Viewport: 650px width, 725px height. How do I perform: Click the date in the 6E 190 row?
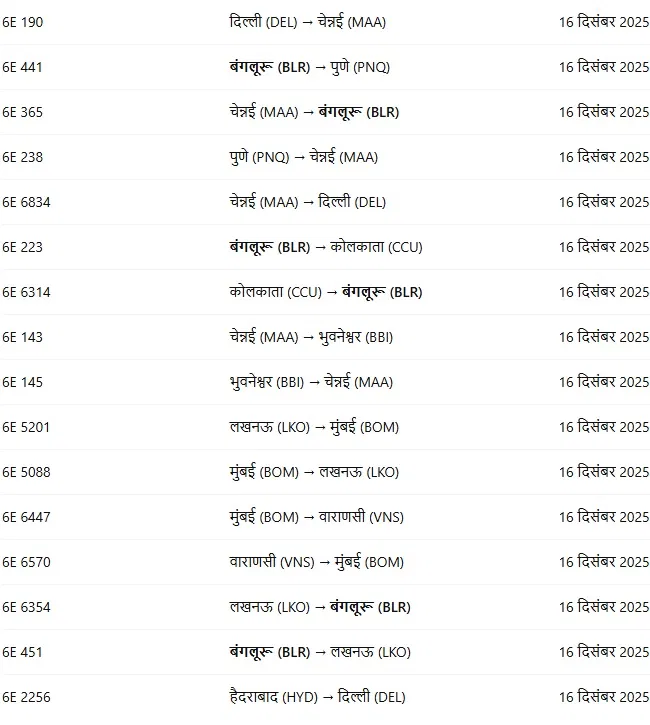click(x=604, y=22)
